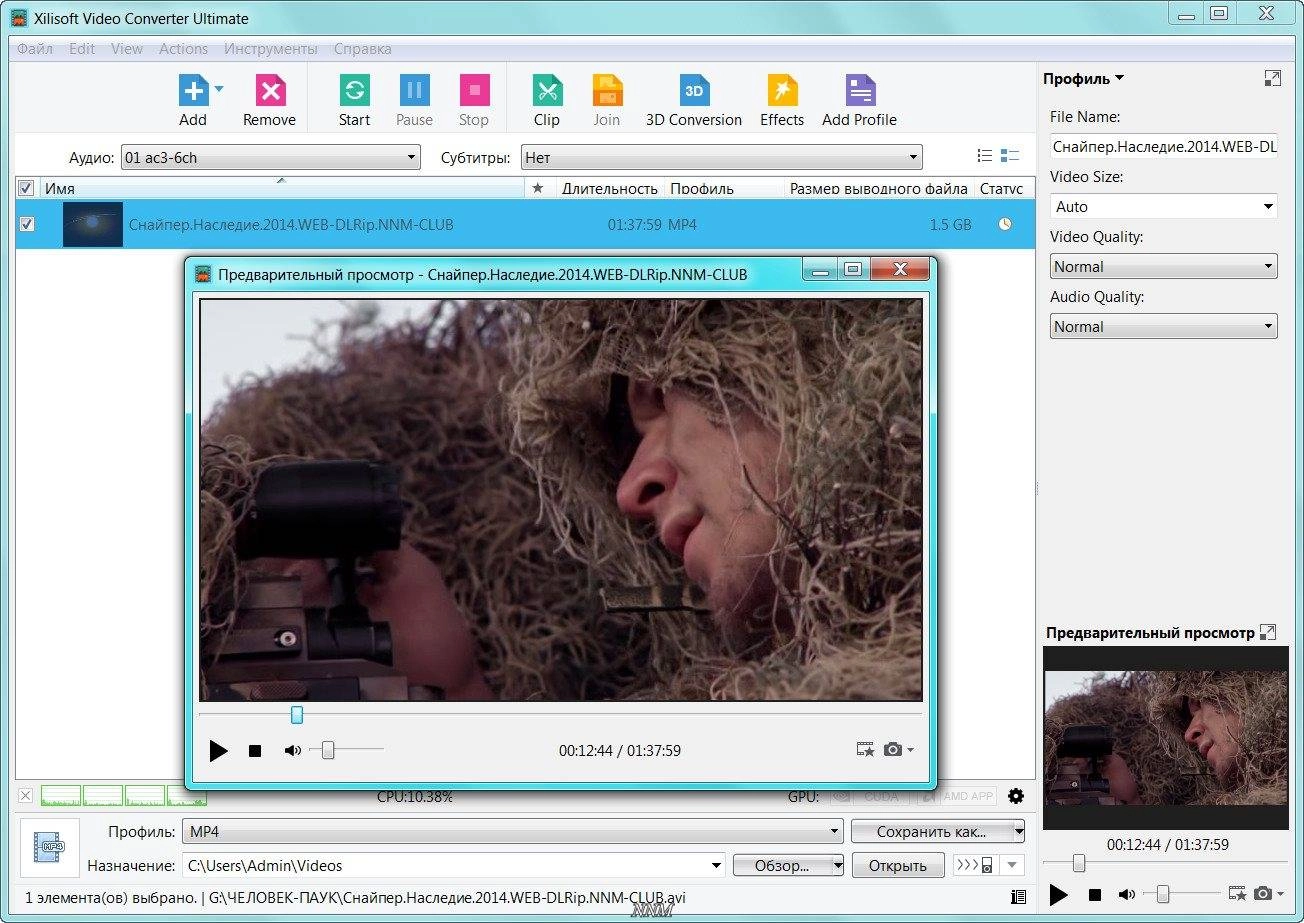Click the Pause toolbar icon
This screenshot has height=923, width=1304.
(414, 91)
